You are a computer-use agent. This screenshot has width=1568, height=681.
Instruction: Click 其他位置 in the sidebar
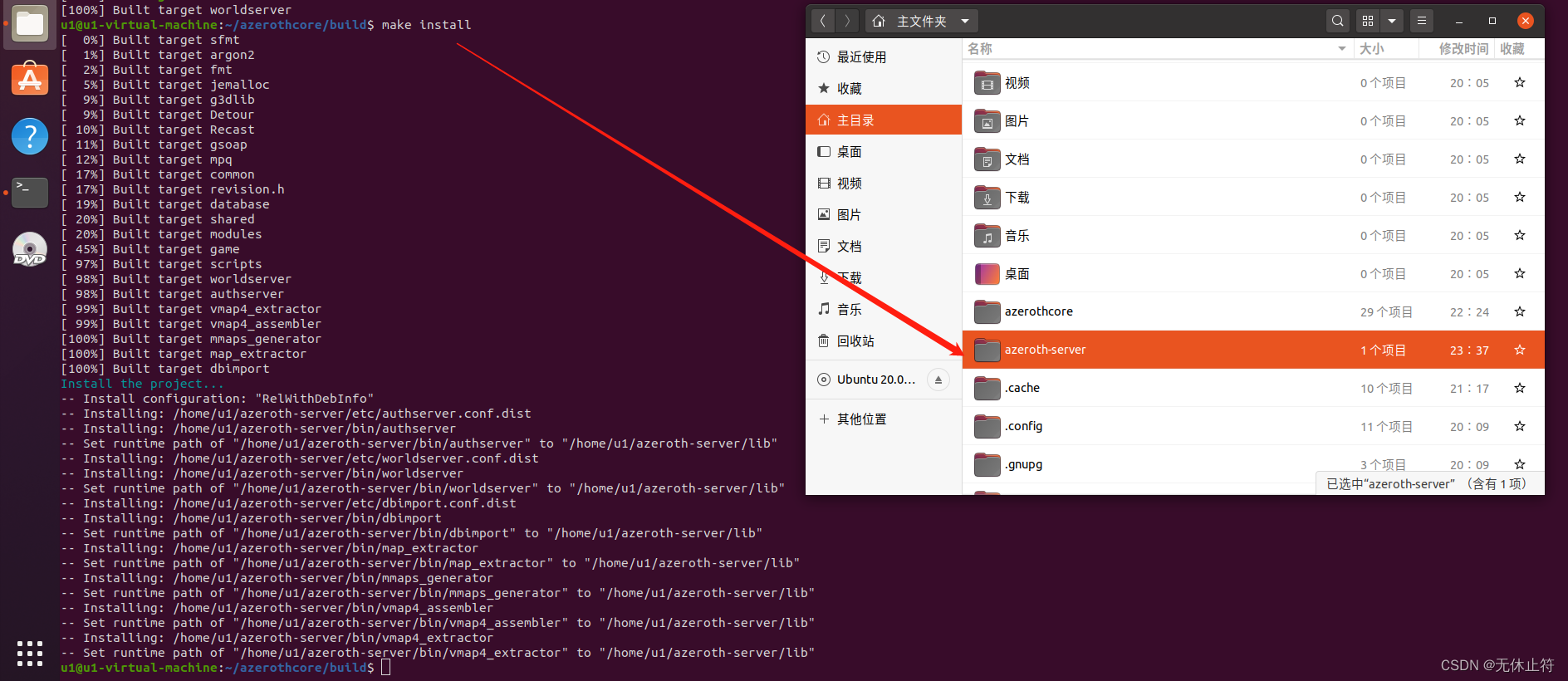pyautogui.click(x=861, y=419)
